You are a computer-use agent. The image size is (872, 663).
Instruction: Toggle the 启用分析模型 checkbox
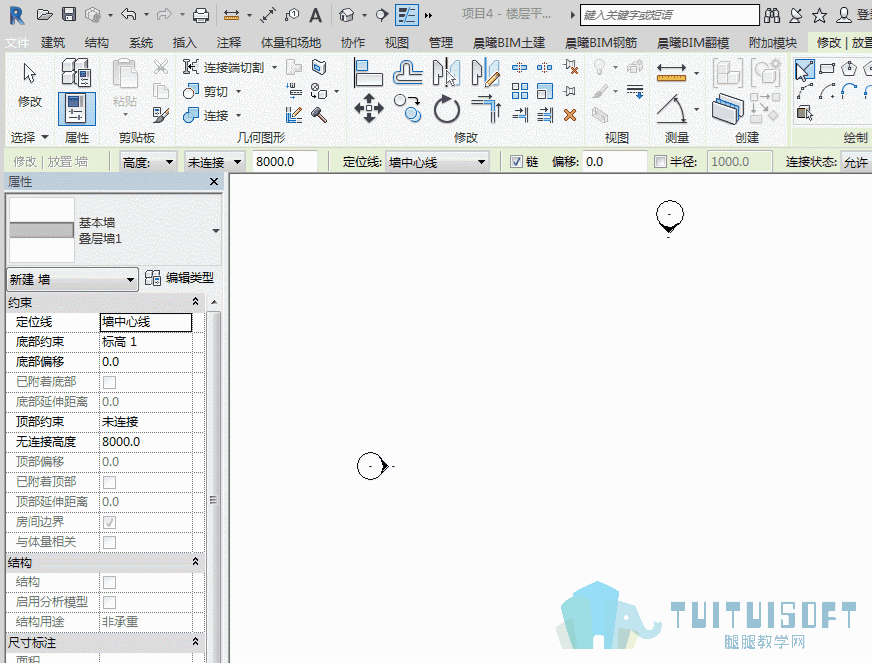click(110, 602)
